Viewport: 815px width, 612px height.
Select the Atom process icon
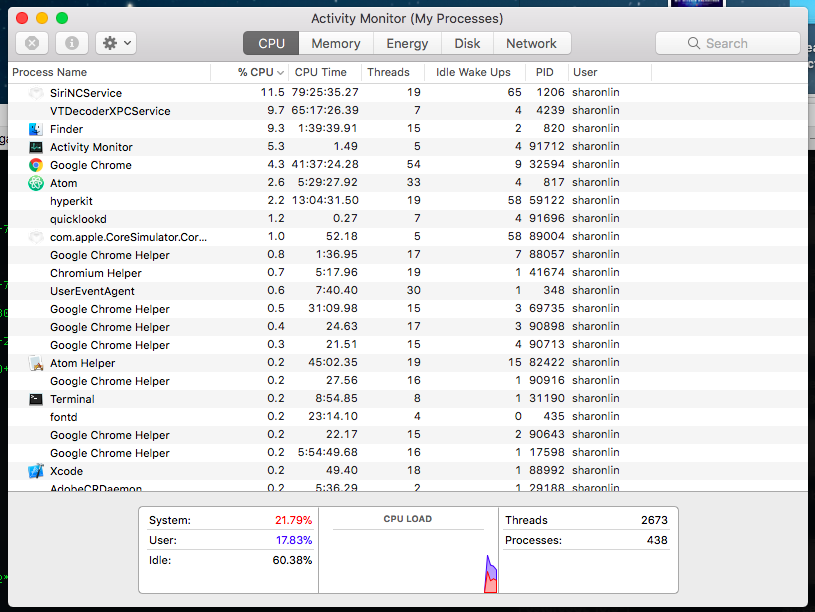36,183
